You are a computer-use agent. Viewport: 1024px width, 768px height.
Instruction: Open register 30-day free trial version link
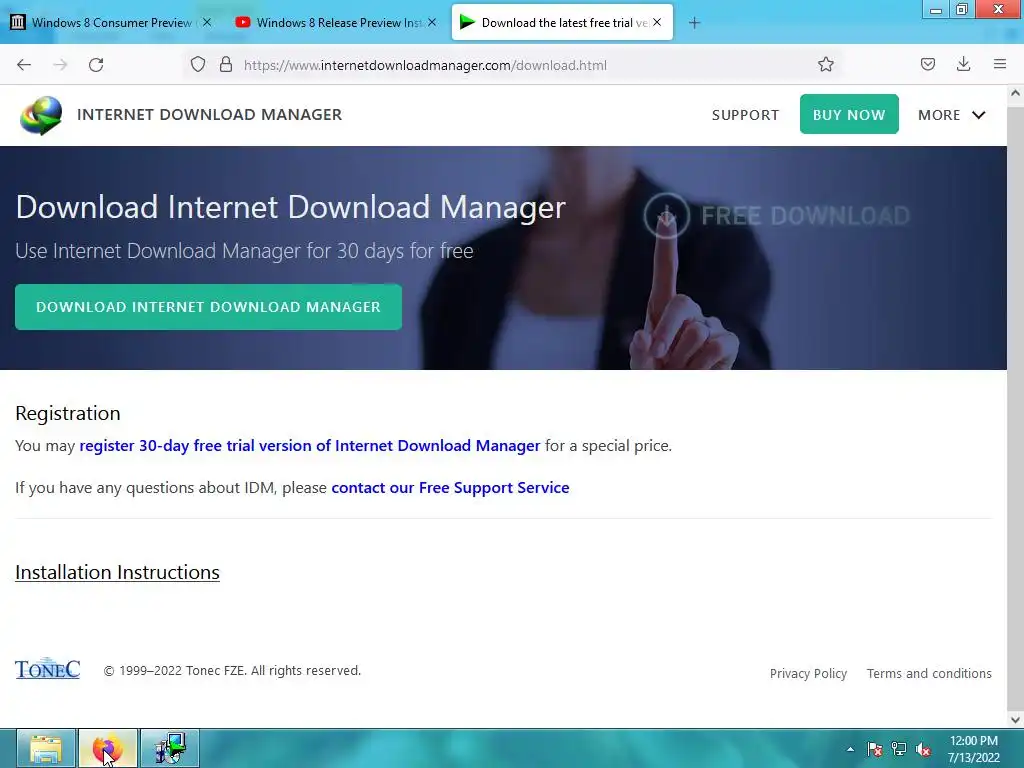[x=310, y=445]
